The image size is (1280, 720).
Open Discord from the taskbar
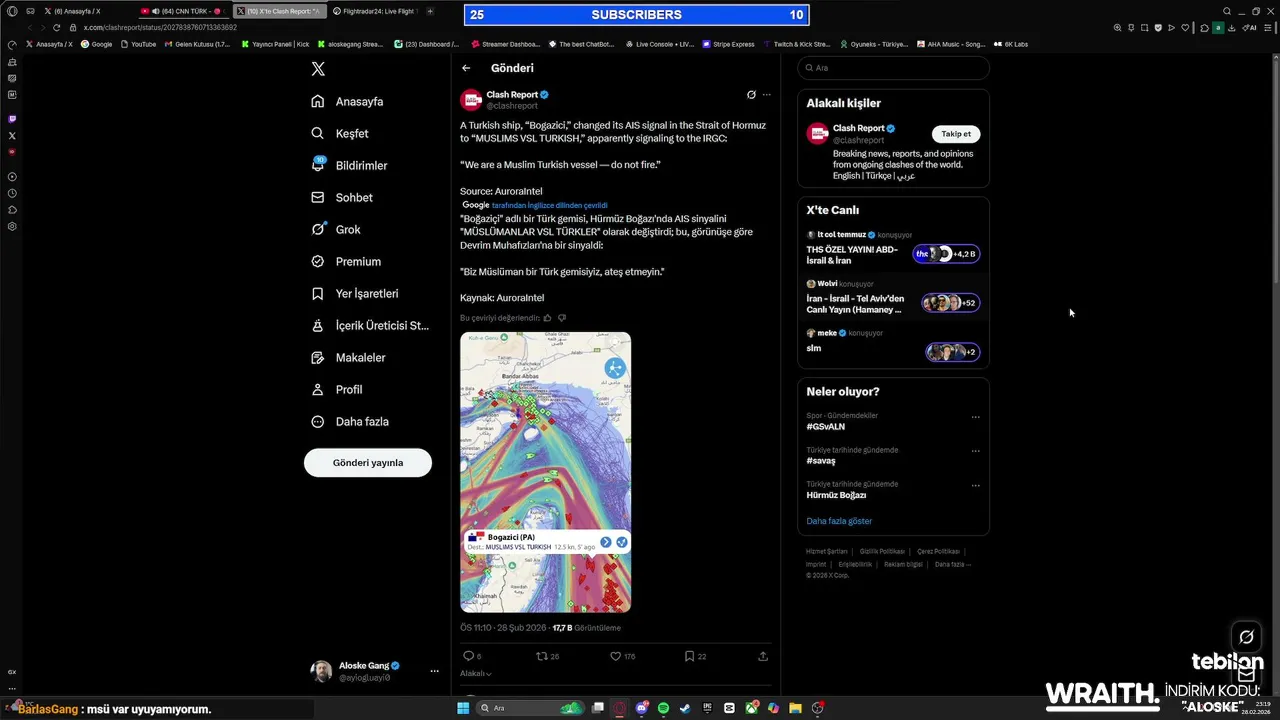[x=642, y=708]
